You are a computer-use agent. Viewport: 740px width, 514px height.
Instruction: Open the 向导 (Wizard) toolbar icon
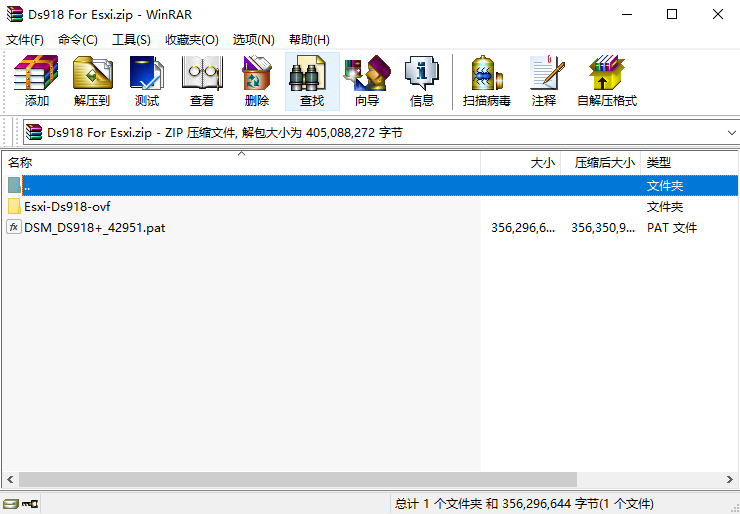click(x=367, y=73)
